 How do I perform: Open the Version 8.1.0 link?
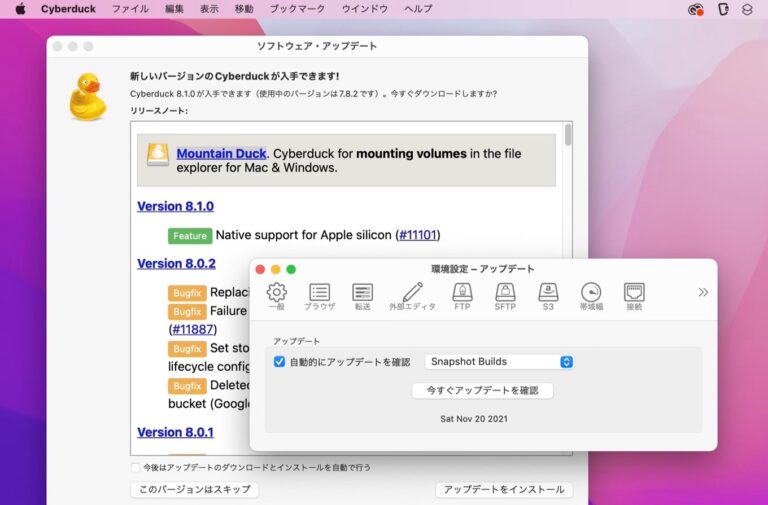[175, 206]
